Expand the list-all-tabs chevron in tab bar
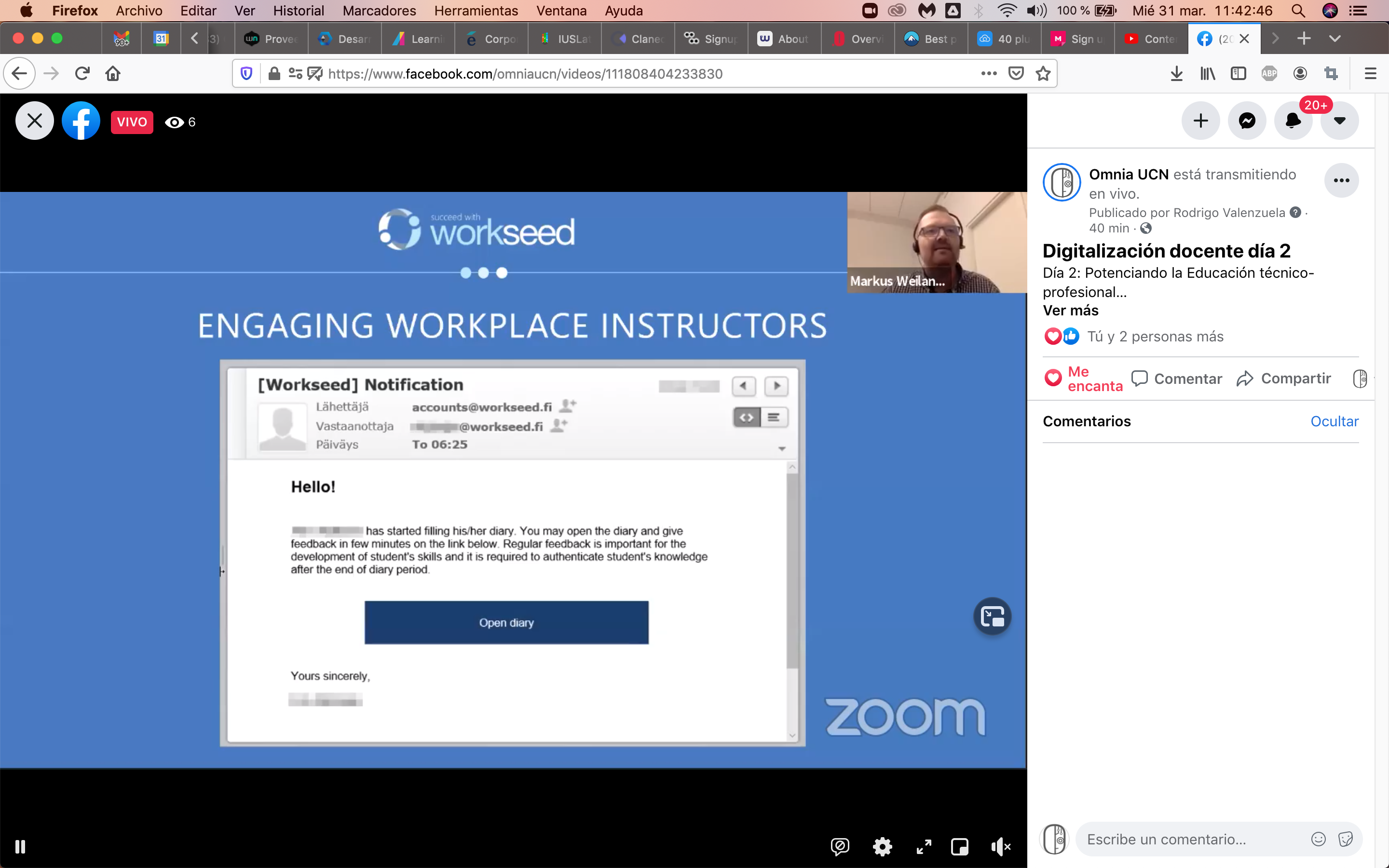1389x868 pixels. click(x=1335, y=39)
